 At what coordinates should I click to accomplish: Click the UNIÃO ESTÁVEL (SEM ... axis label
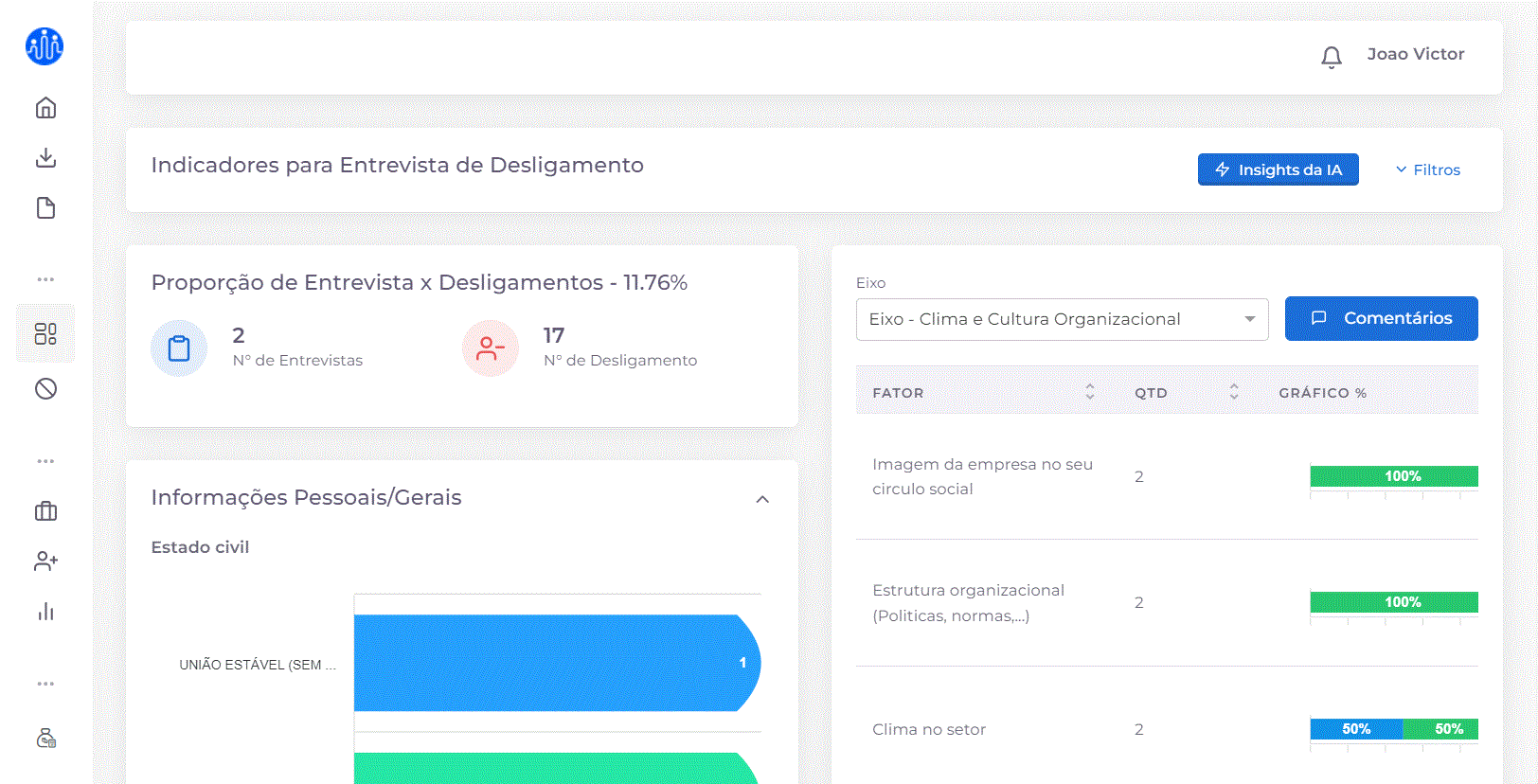coord(258,665)
